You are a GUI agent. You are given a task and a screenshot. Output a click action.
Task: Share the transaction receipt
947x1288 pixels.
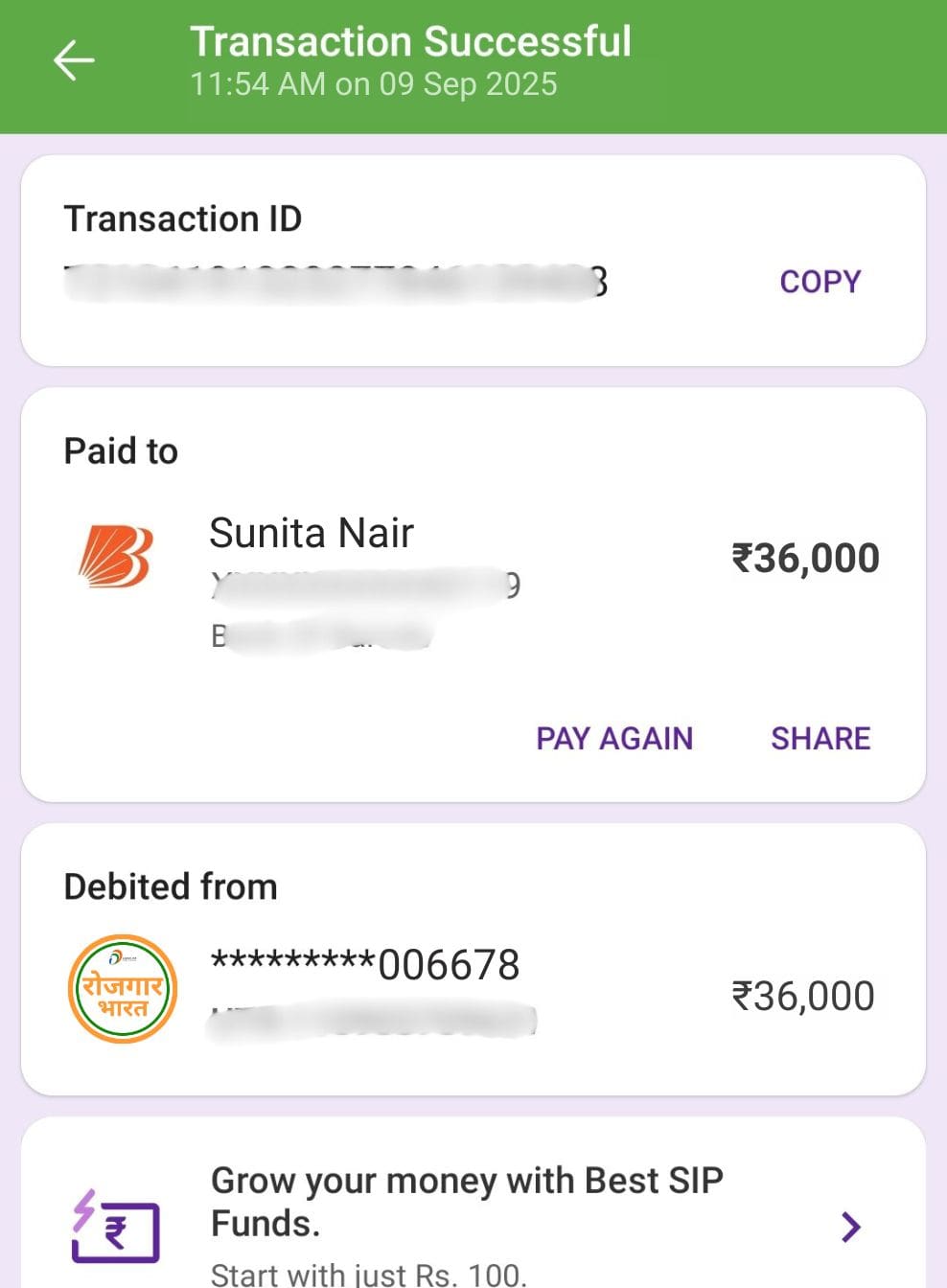(x=820, y=738)
